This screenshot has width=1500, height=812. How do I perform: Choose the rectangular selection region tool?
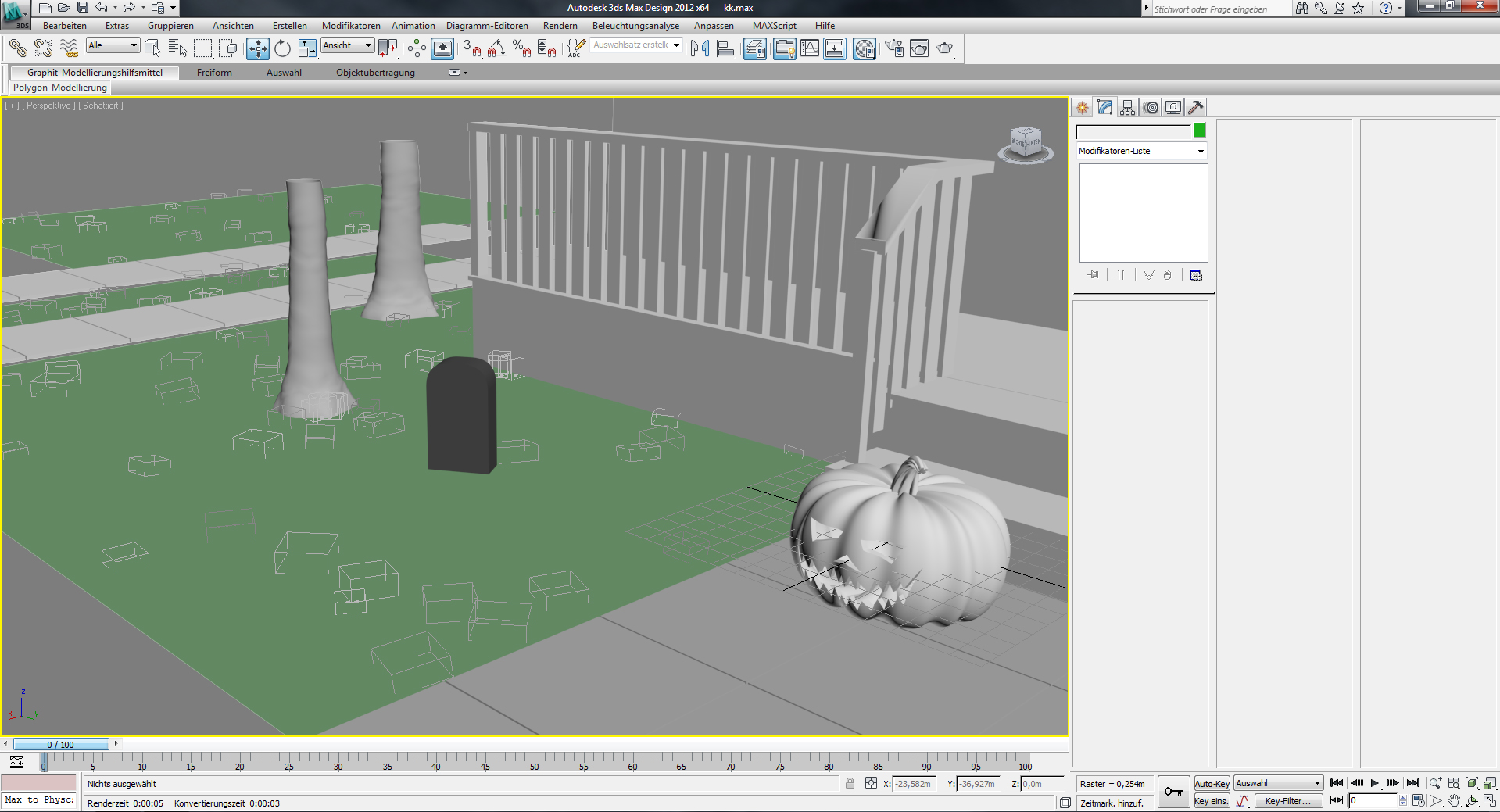click(203, 48)
